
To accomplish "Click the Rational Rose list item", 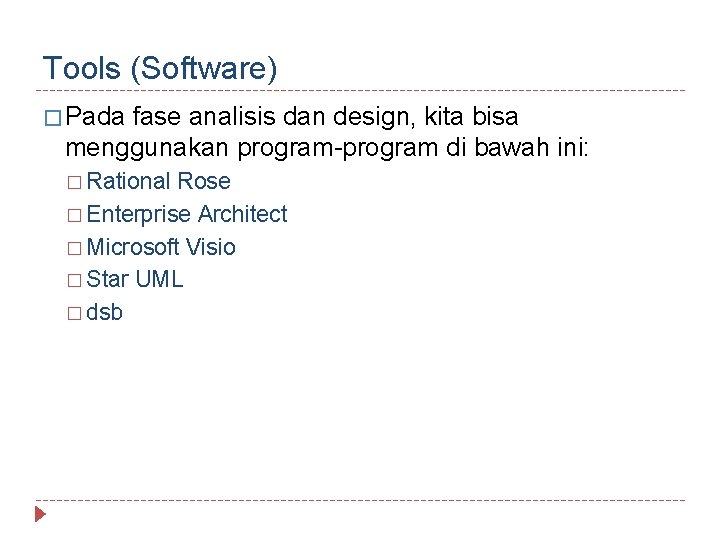I will point(158,182).
